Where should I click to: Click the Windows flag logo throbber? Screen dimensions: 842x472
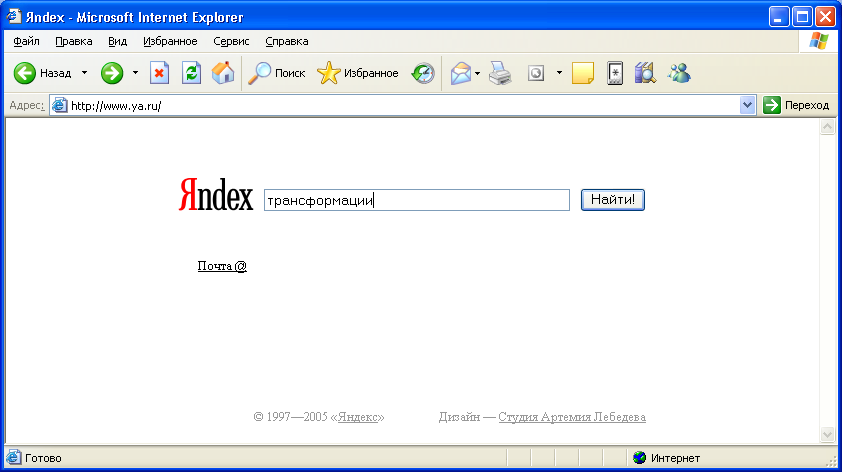click(x=818, y=41)
